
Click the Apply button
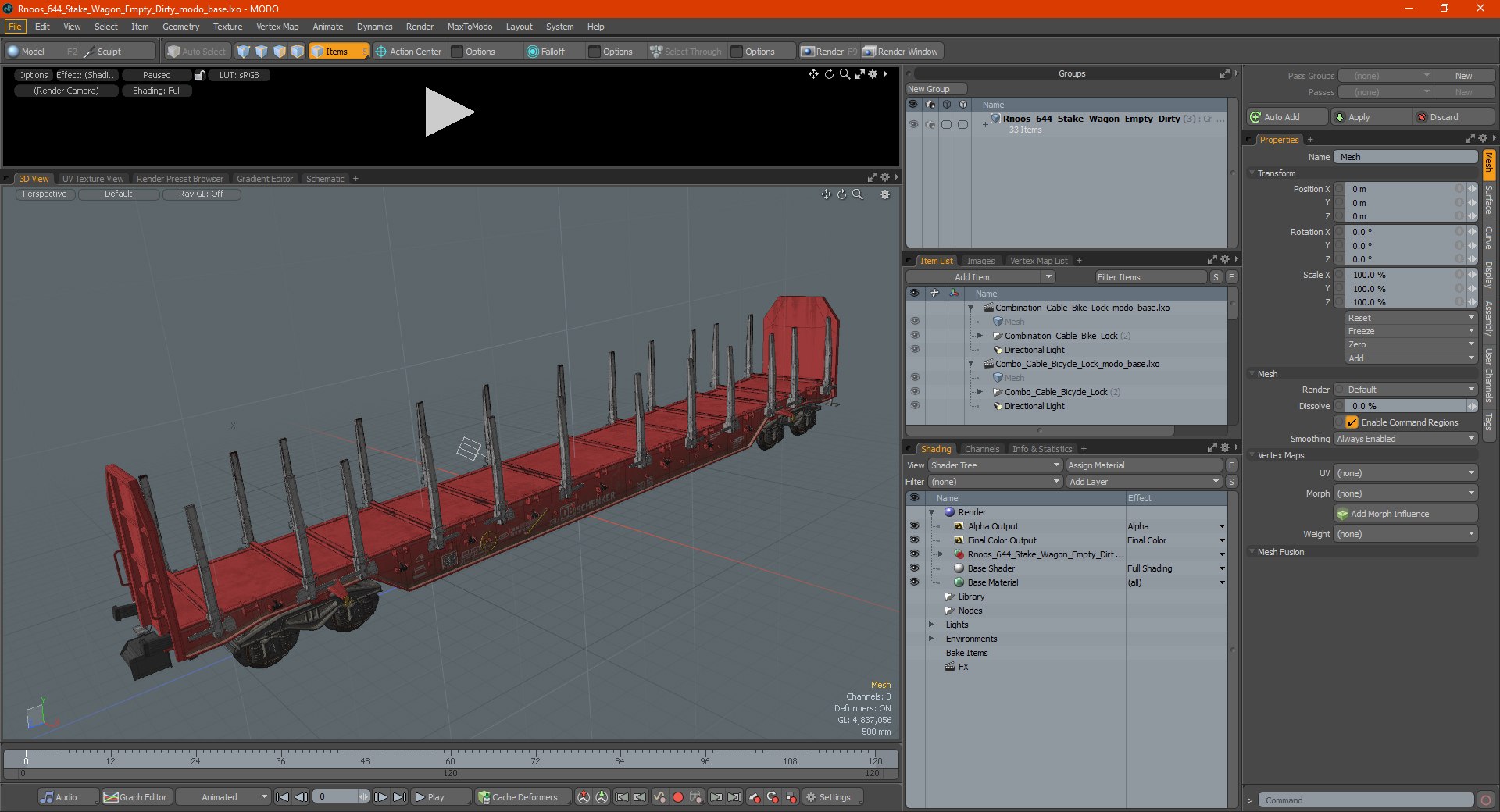(1373, 117)
